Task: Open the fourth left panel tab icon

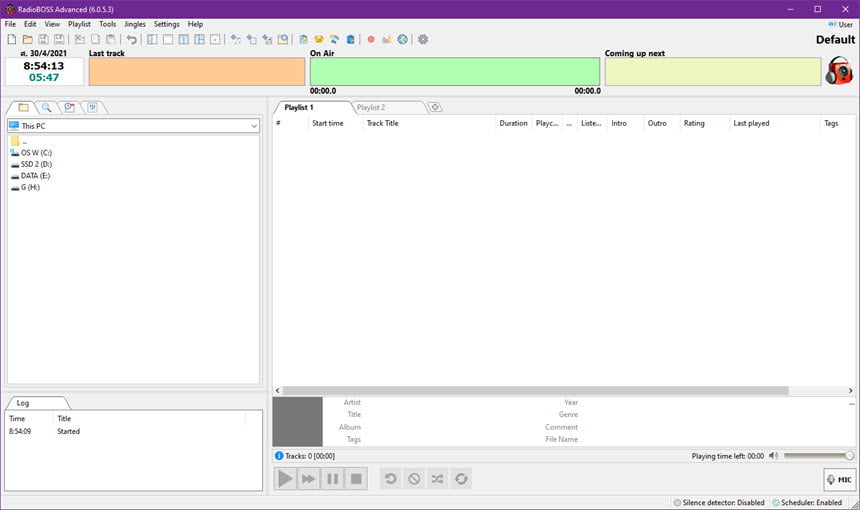Action: point(93,107)
